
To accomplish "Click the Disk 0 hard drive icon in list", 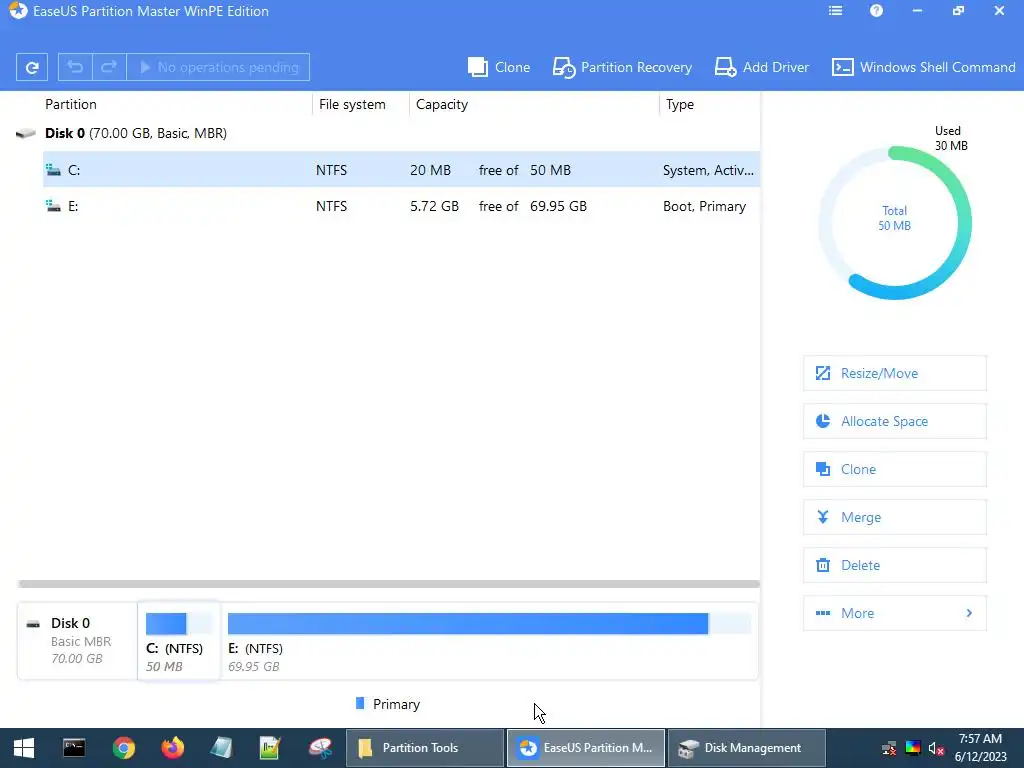I will click(25, 133).
